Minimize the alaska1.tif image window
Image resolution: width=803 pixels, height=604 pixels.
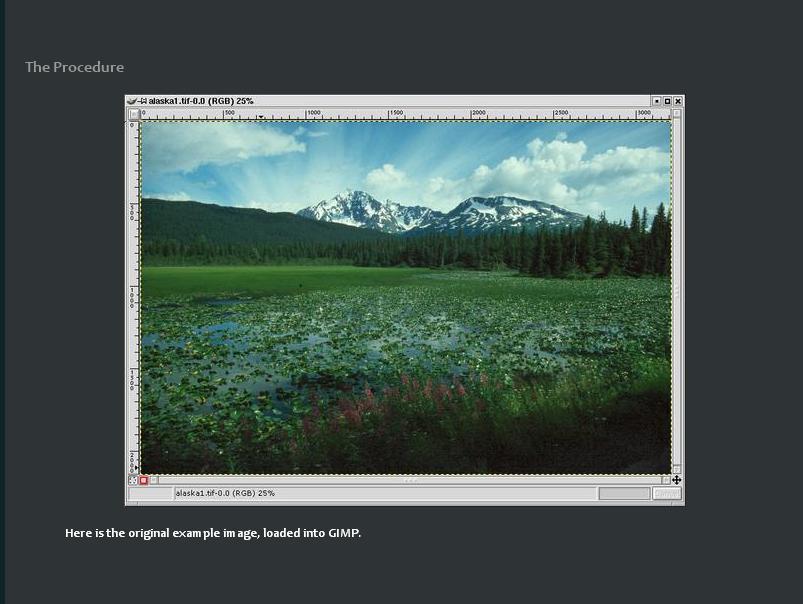656,101
